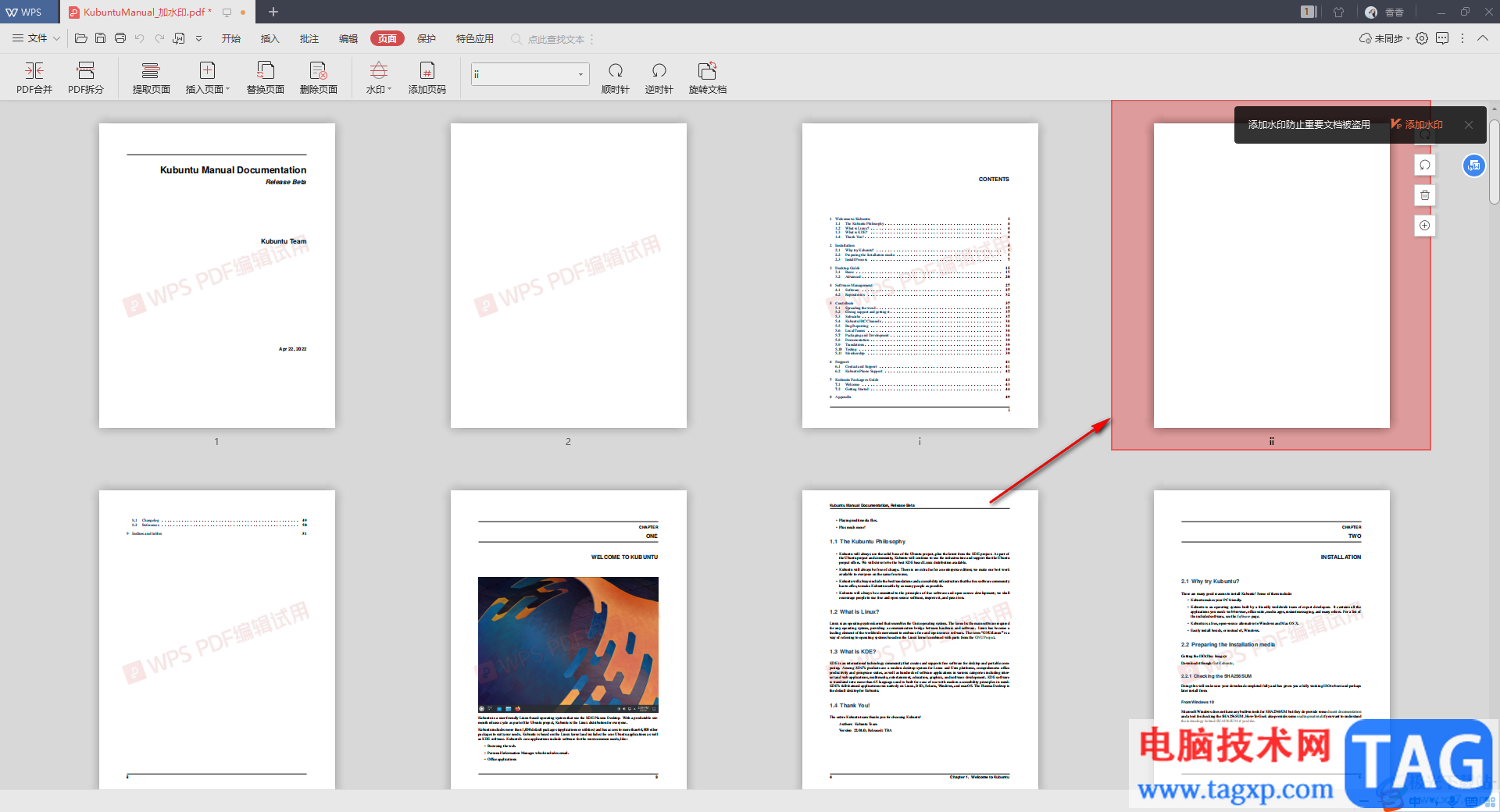This screenshot has height=812, width=1500.
Task: Switch to the 特色应用 tab
Action: (x=475, y=38)
